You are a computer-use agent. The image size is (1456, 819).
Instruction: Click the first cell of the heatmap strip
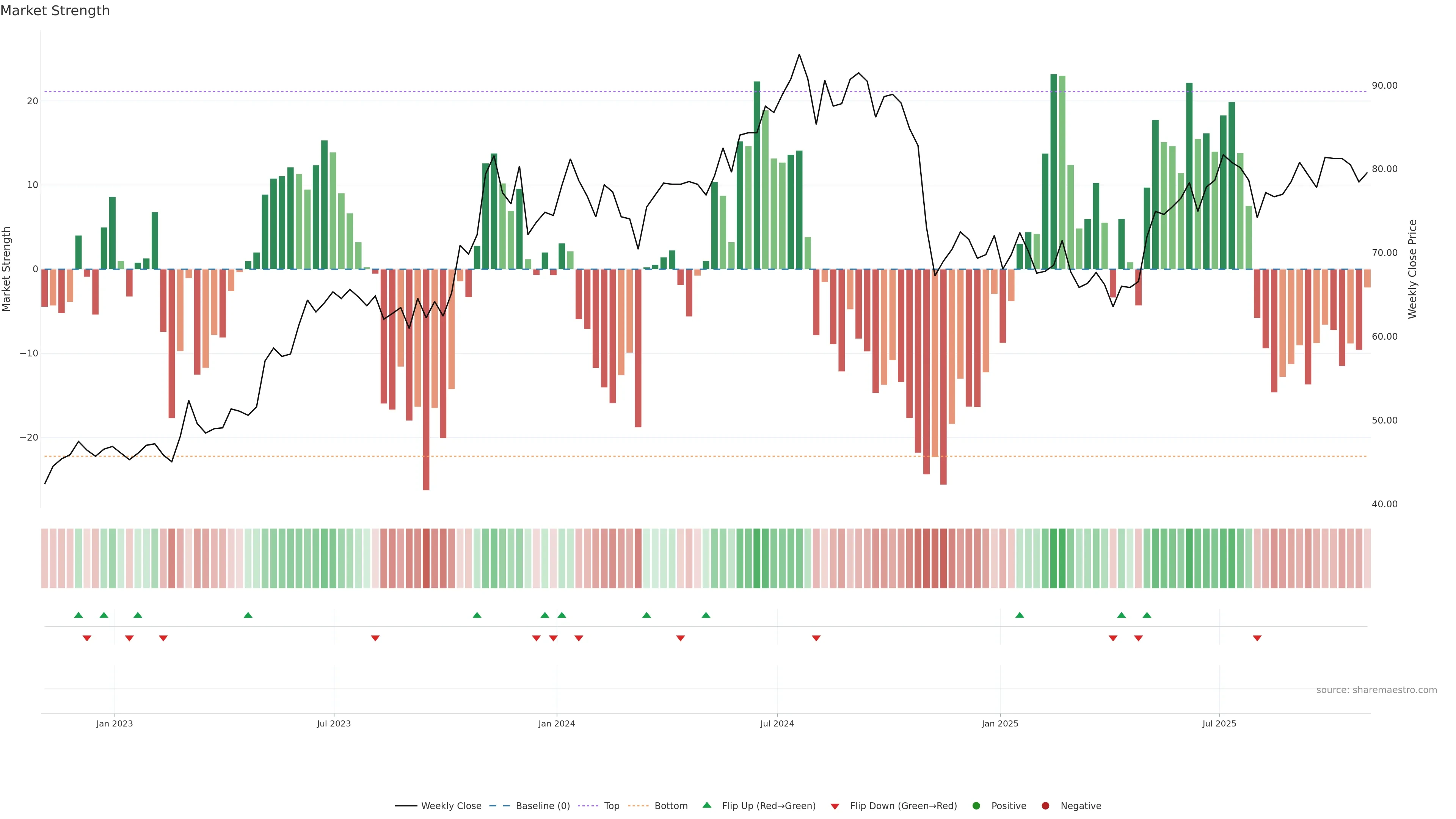[44, 558]
